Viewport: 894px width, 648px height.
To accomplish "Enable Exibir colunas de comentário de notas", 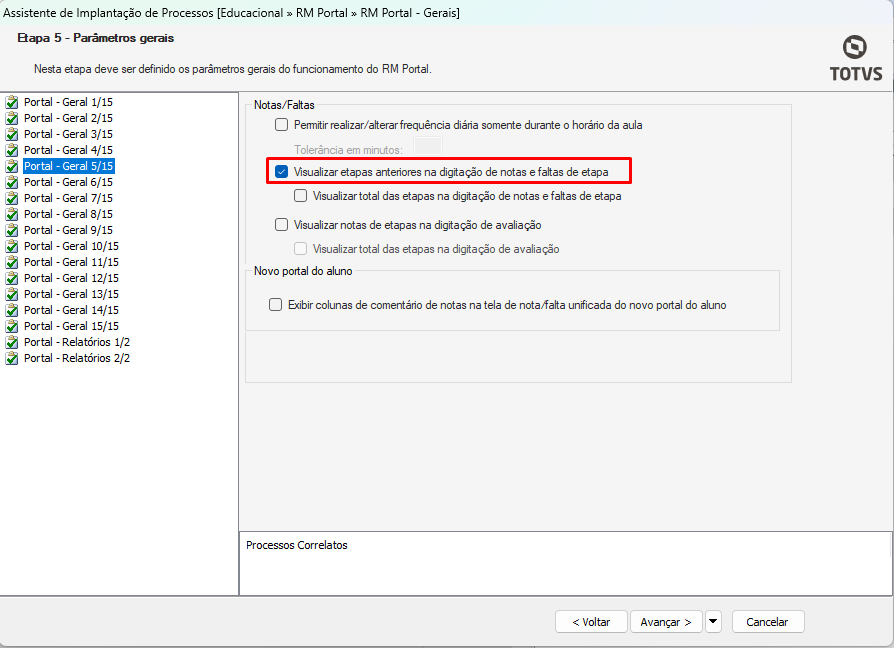I will [275, 304].
